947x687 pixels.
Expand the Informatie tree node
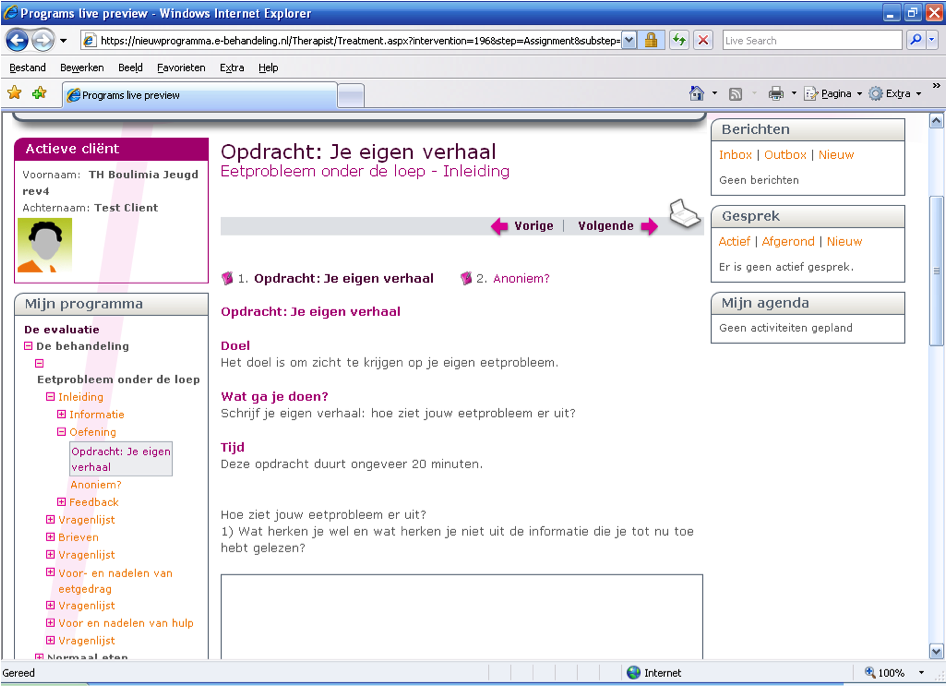(61, 415)
